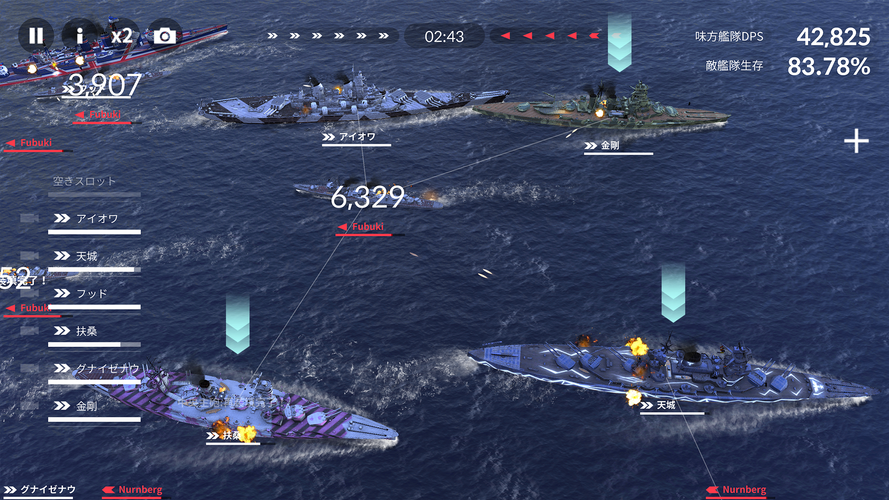Open the info button at top left
This screenshot has width=889, height=500.
tap(79, 36)
